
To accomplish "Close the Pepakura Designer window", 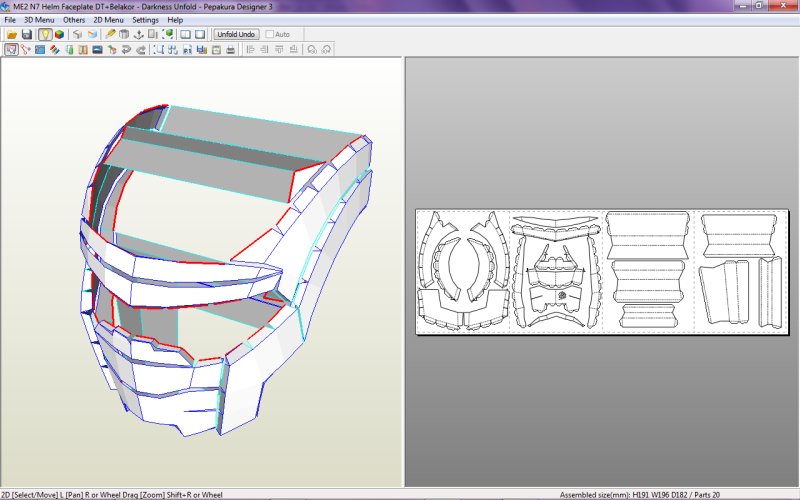I will pos(783,6).
